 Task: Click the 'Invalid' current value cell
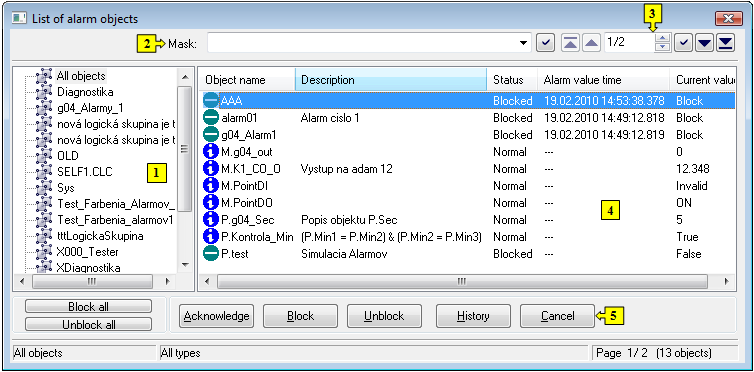click(691, 186)
